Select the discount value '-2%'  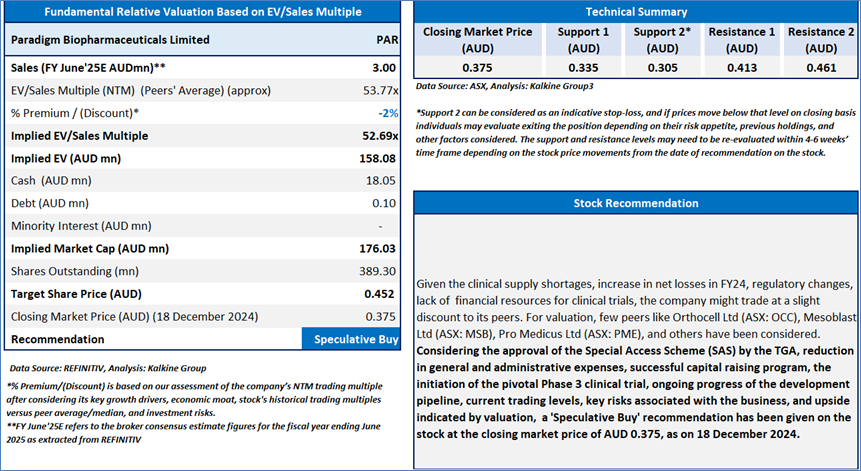click(388, 113)
